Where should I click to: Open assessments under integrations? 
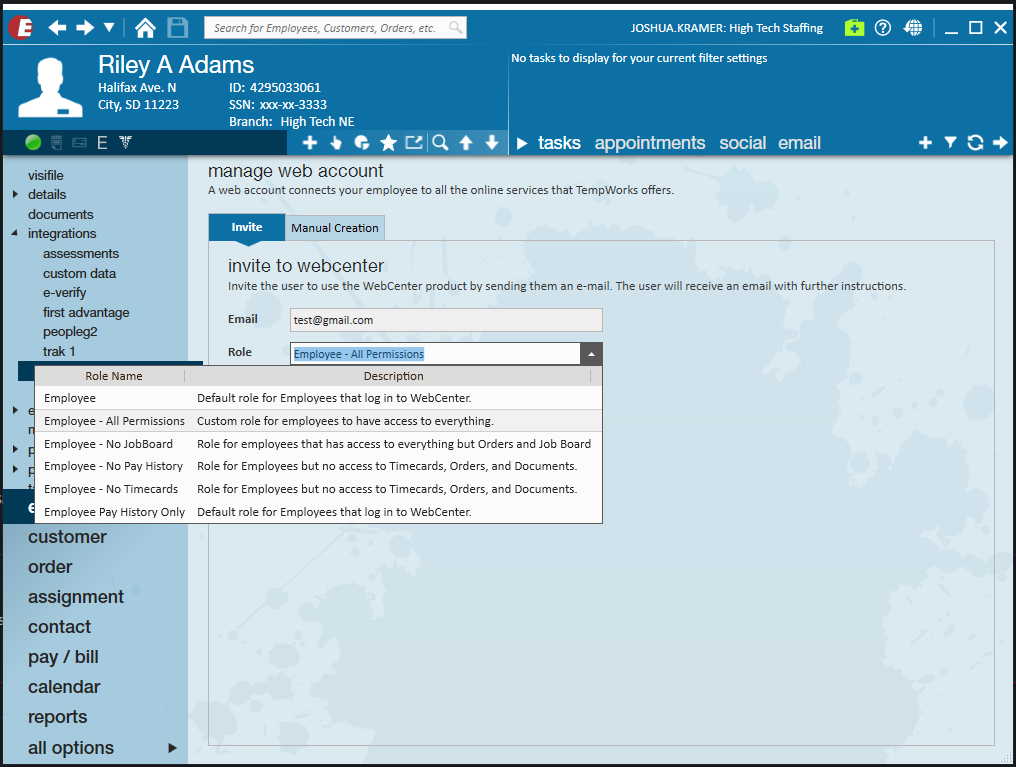(x=81, y=254)
